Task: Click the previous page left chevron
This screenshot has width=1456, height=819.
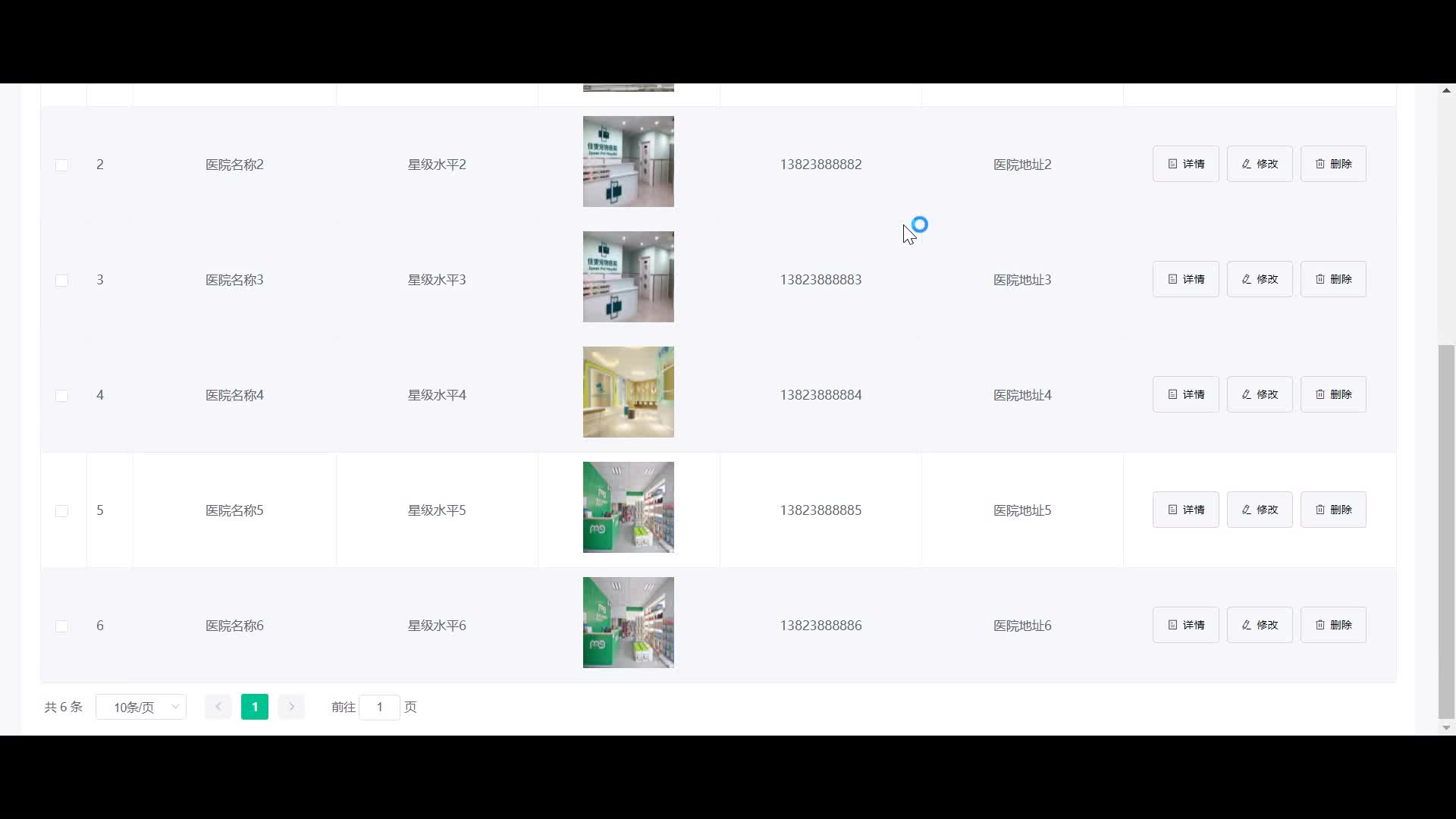Action: [218, 707]
